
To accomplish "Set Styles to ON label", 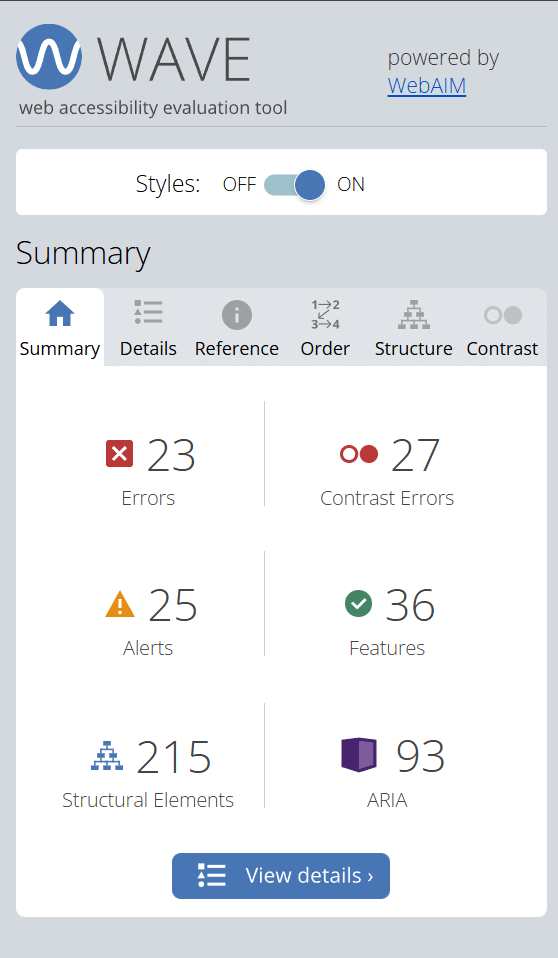I will click(x=351, y=185).
